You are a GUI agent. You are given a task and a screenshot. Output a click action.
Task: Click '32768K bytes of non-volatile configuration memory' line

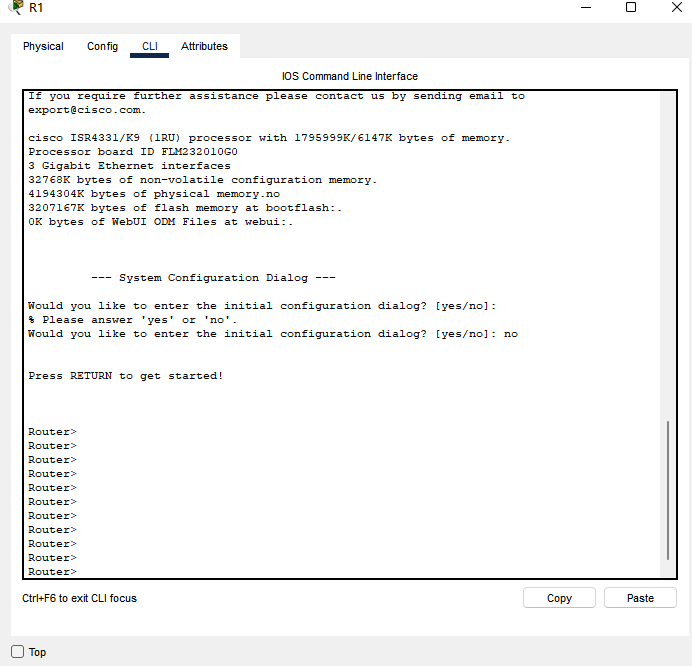click(203, 180)
